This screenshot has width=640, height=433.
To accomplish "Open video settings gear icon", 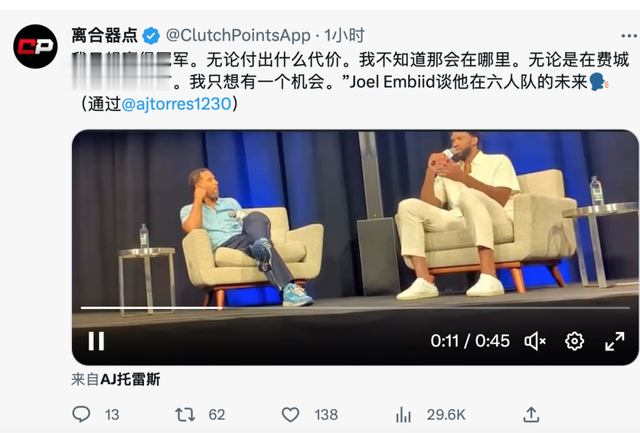I will click(574, 341).
